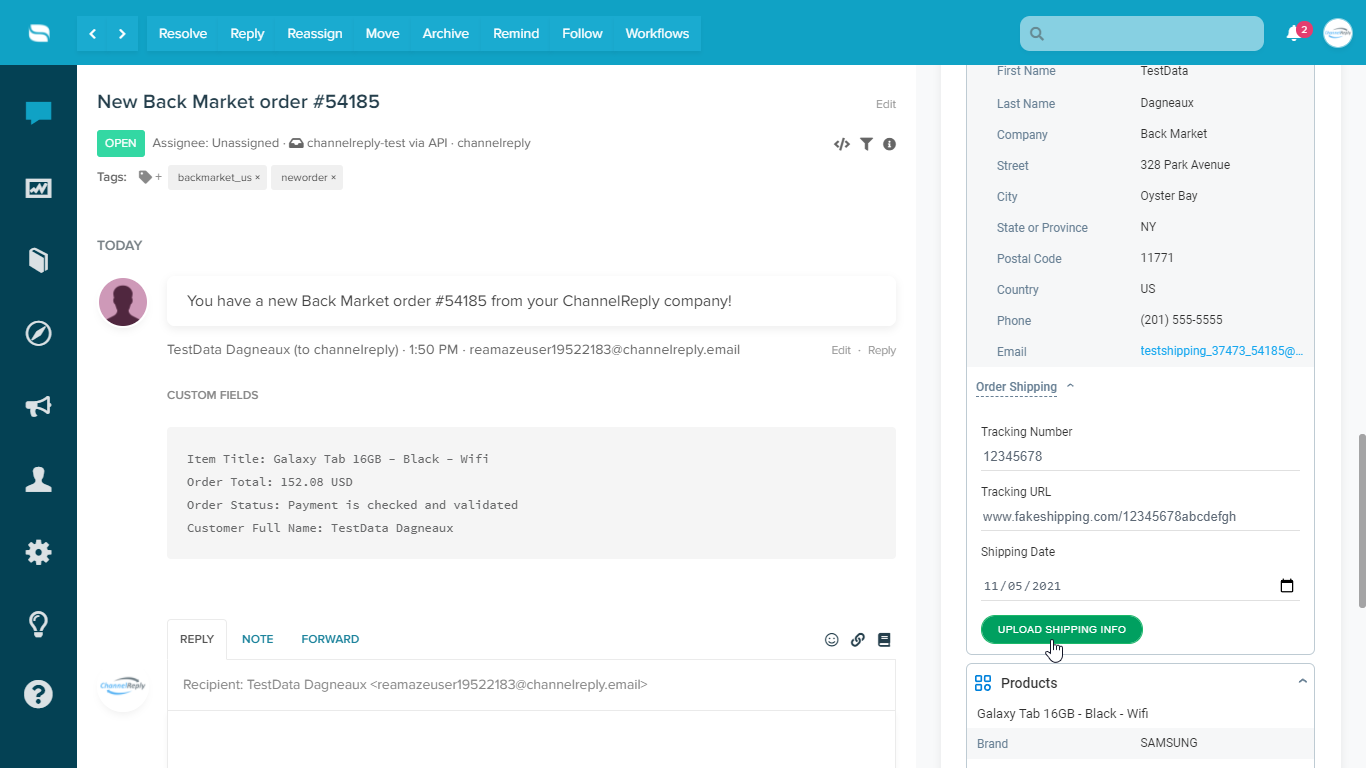
Task: Click Edit link under the message
Action: coord(841,350)
